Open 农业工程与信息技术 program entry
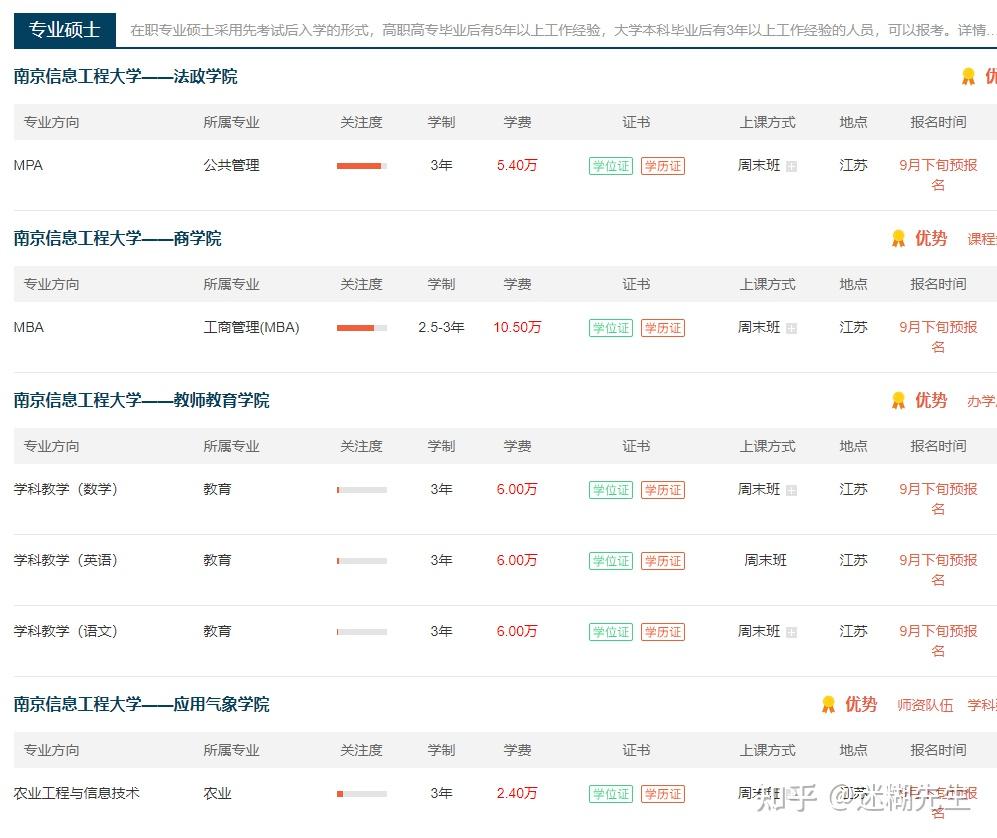 (x=76, y=793)
